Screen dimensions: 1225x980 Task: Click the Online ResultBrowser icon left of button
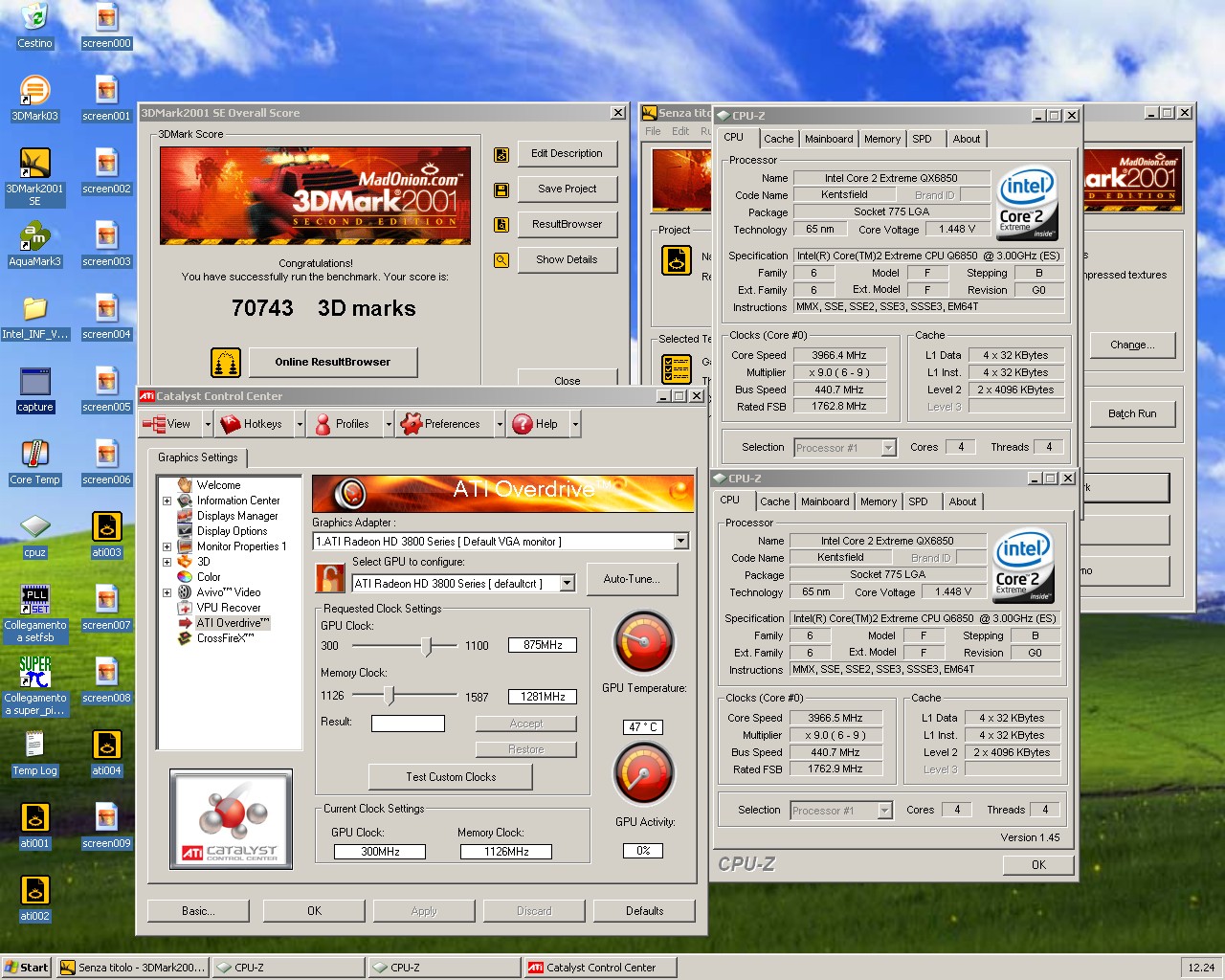point(226,363)
